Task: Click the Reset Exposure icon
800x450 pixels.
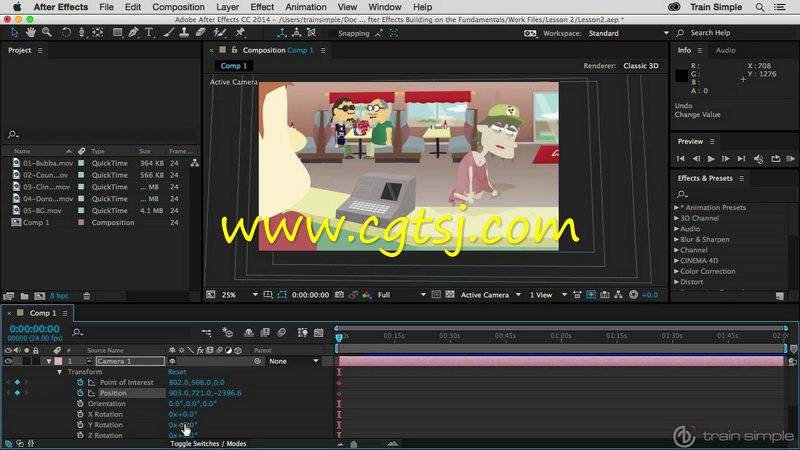Action: coord(634,295)
